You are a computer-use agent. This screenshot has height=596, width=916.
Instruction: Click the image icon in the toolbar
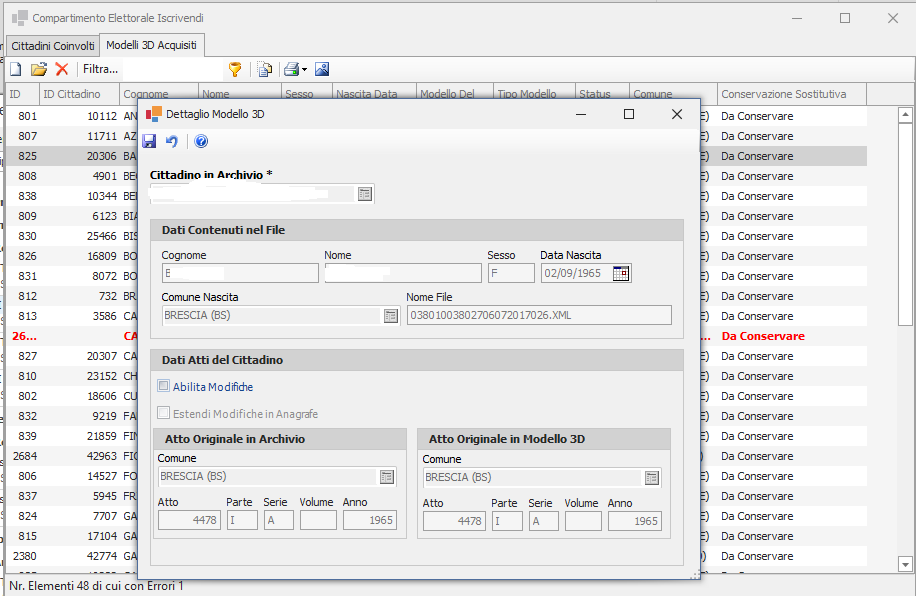click(322, 69)
